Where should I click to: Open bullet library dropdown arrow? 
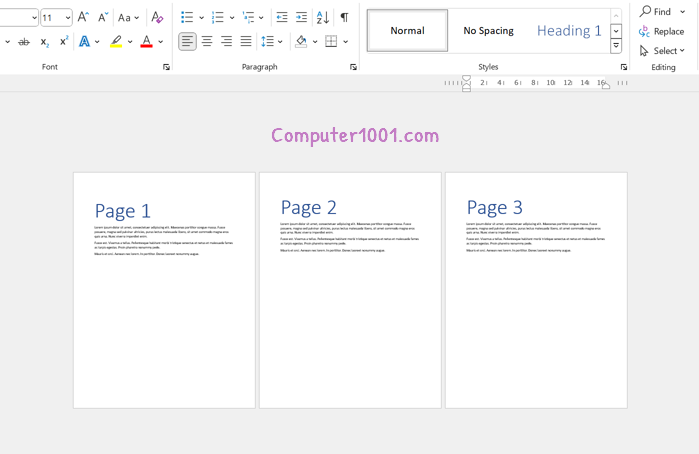pyautogui.click(x=201, y=18)
